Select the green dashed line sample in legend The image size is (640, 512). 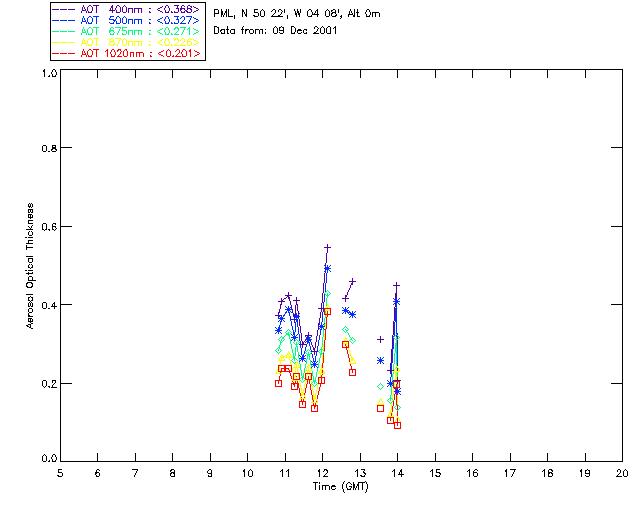tap(64, 31)
